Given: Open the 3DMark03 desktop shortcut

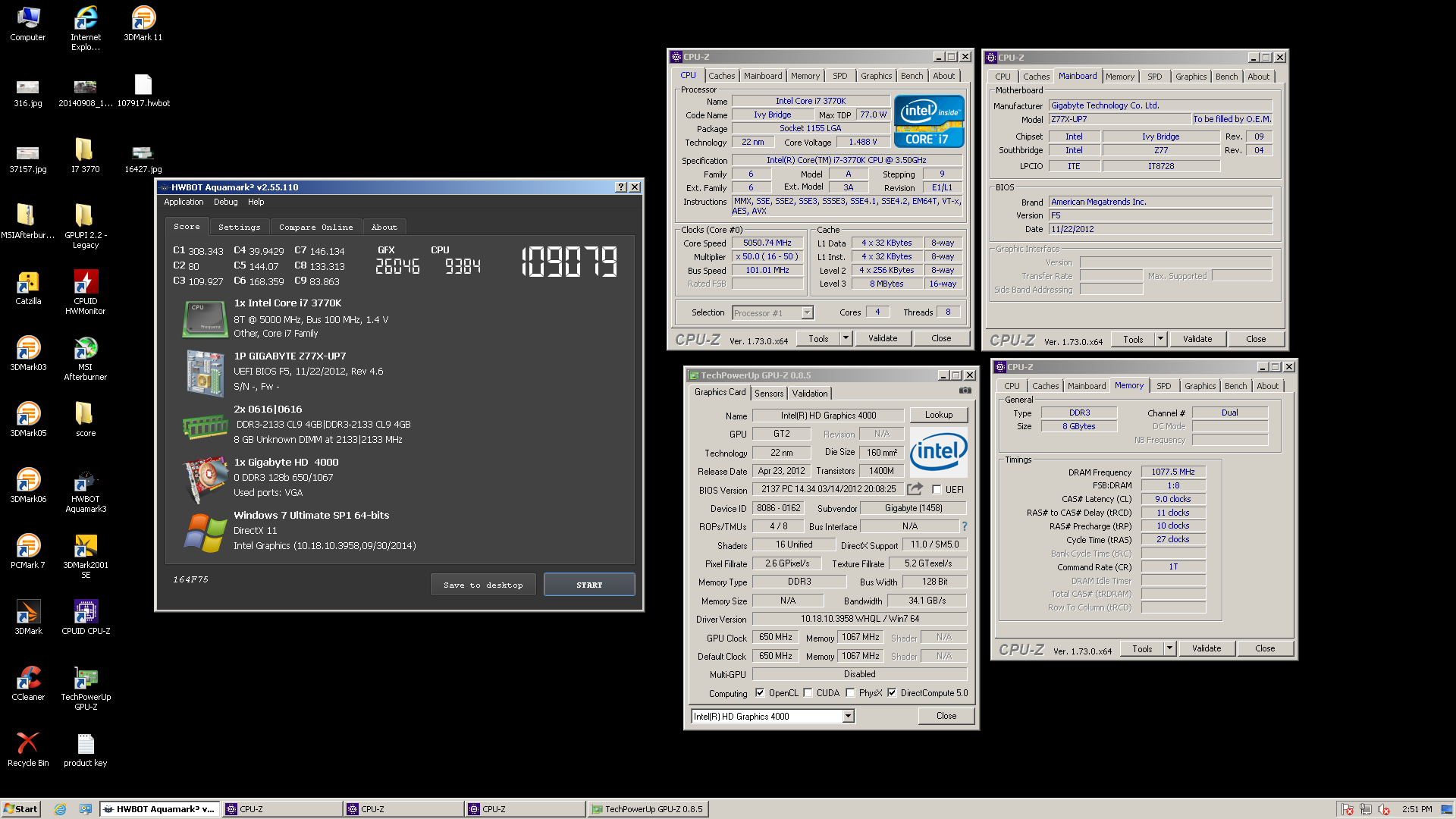Looking at the screenshot, I should [x=28, y=353].
